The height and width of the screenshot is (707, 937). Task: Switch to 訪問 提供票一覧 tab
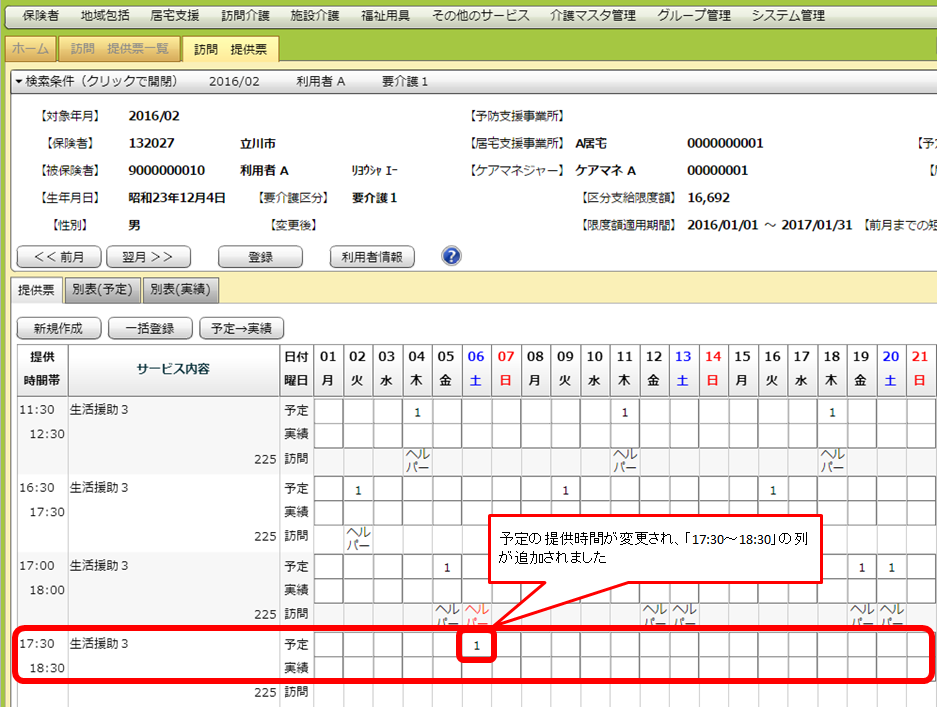point(120,49)
